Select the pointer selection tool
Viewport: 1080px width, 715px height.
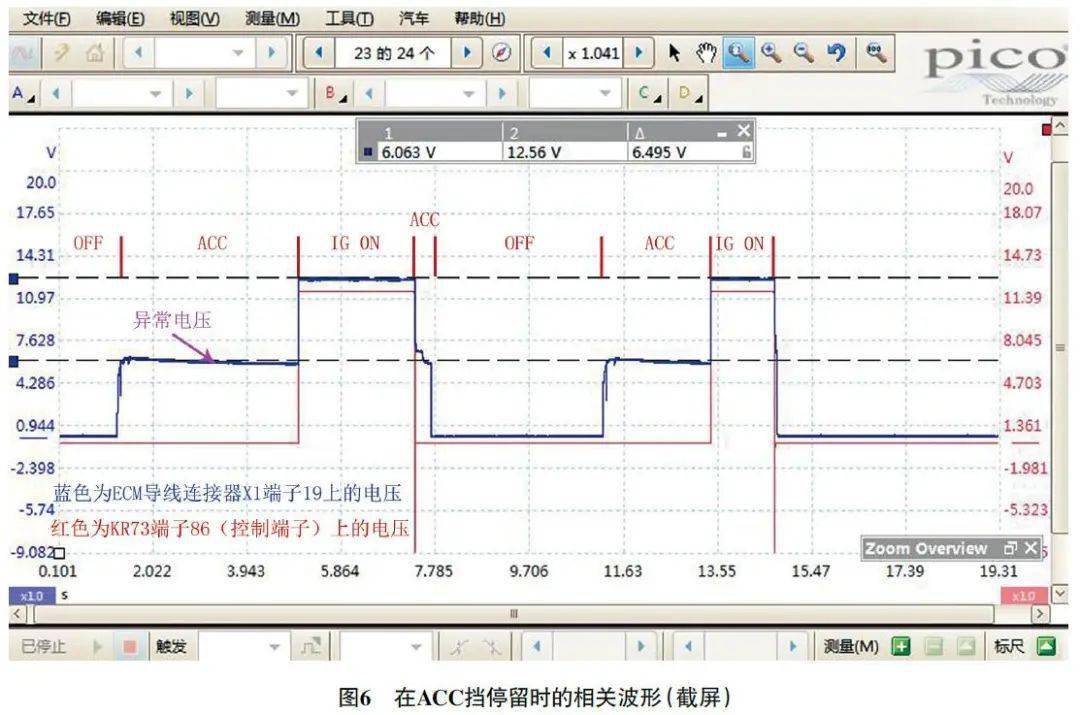[x=674, y=53]
